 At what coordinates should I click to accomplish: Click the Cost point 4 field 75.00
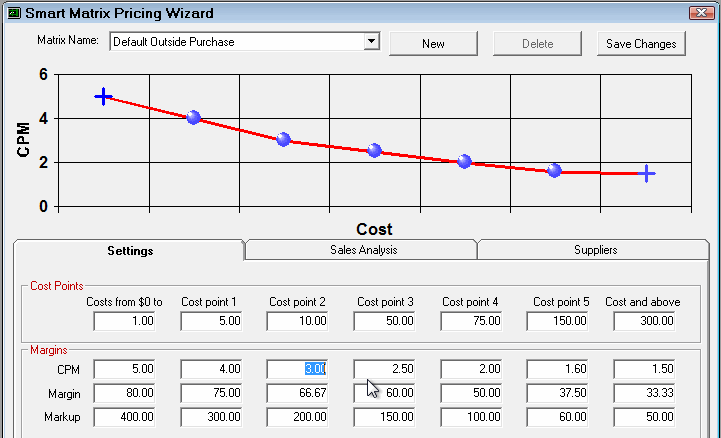[471, 321]
